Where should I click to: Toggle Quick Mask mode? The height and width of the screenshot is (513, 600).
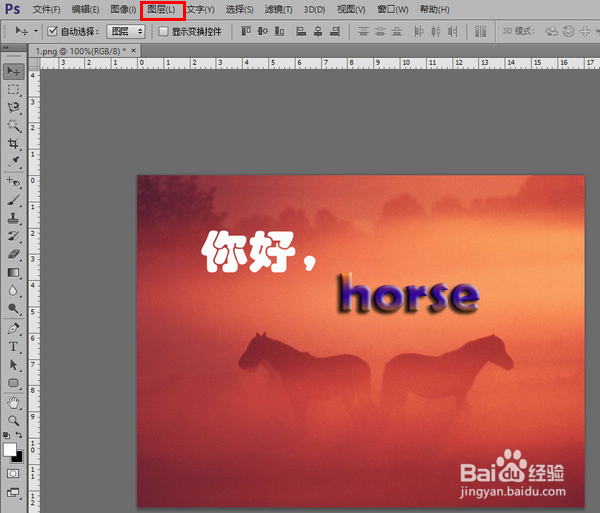point(13,474)
